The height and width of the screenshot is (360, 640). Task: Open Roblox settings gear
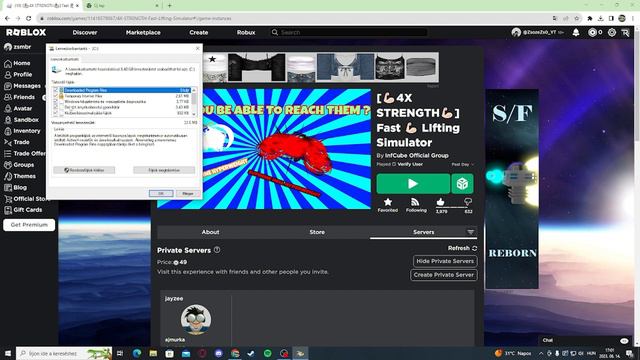(612, 32)
